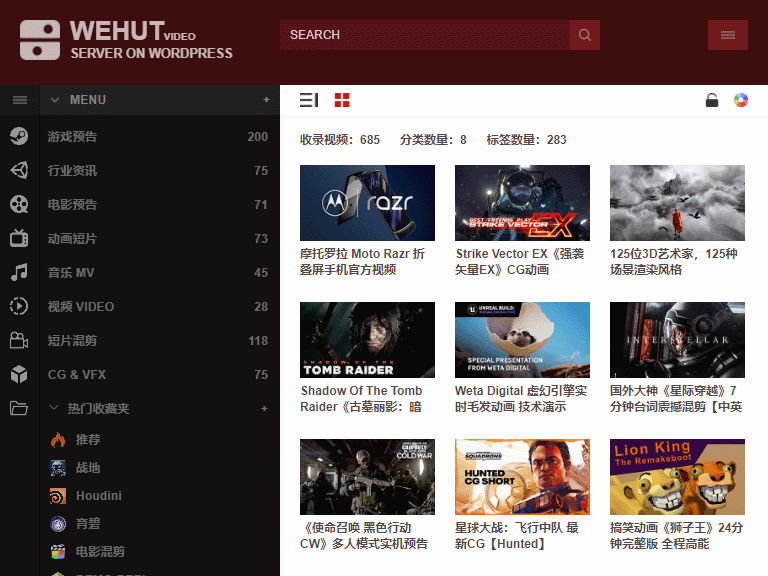This screenshot has width=768, height=576.
Task: Collapse the MENU section chevron
Action: pyautogui.click(x=55, y=100)
